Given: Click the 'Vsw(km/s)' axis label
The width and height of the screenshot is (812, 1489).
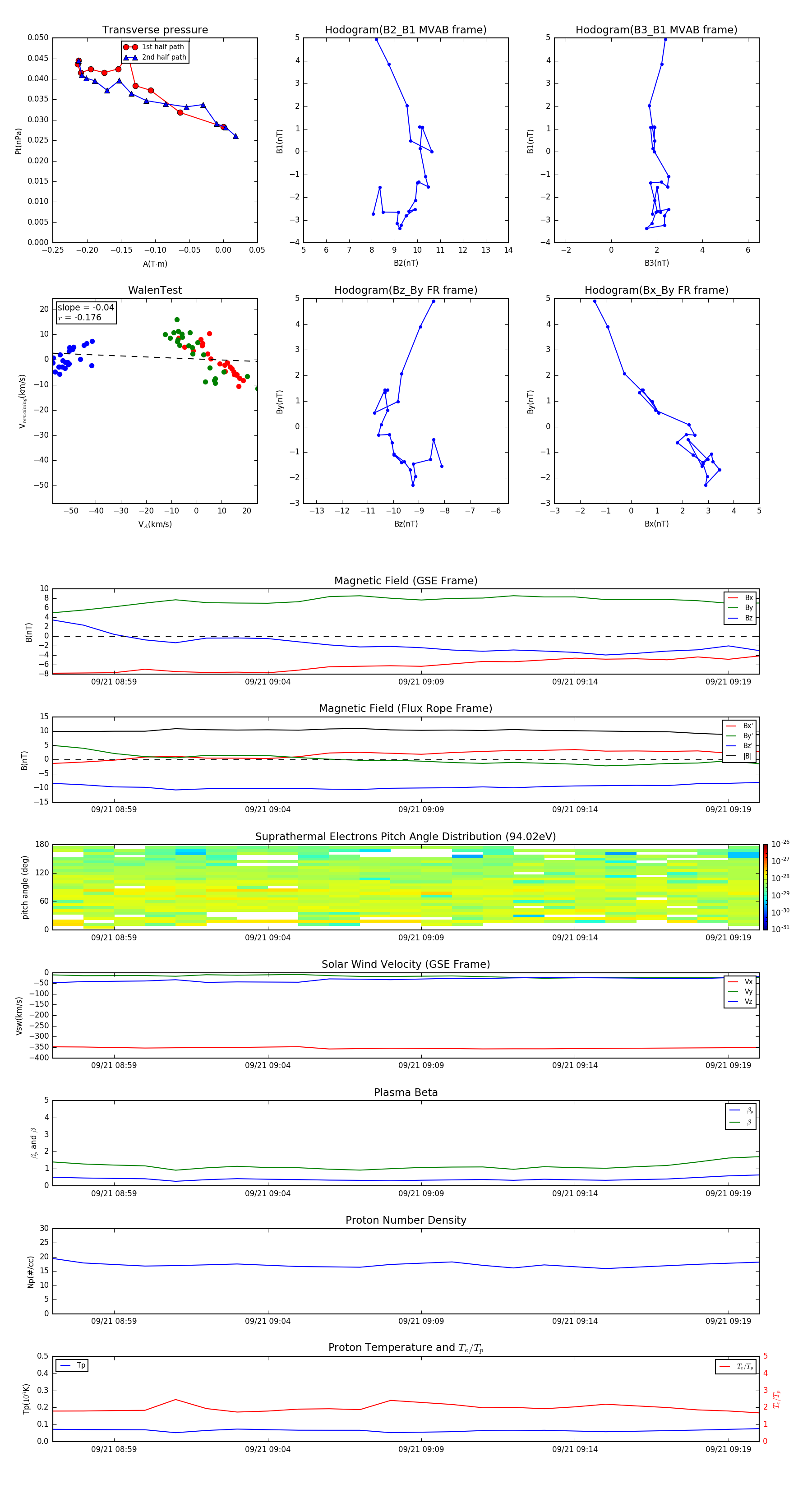Looking at the screenshot, I should [18, 1015].
